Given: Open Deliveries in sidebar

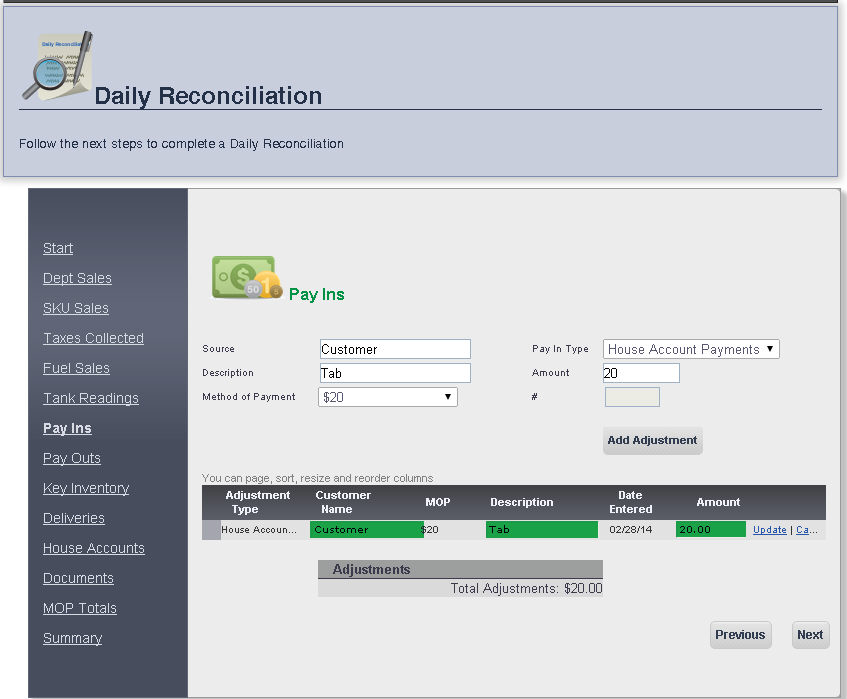Looking at the screenshot, I should coord(74,518).
